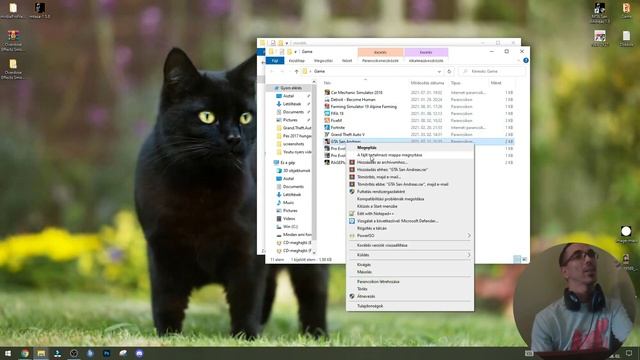Open 3D objektumok in the navigation pane
640x360 pixels.
(296, 171)
